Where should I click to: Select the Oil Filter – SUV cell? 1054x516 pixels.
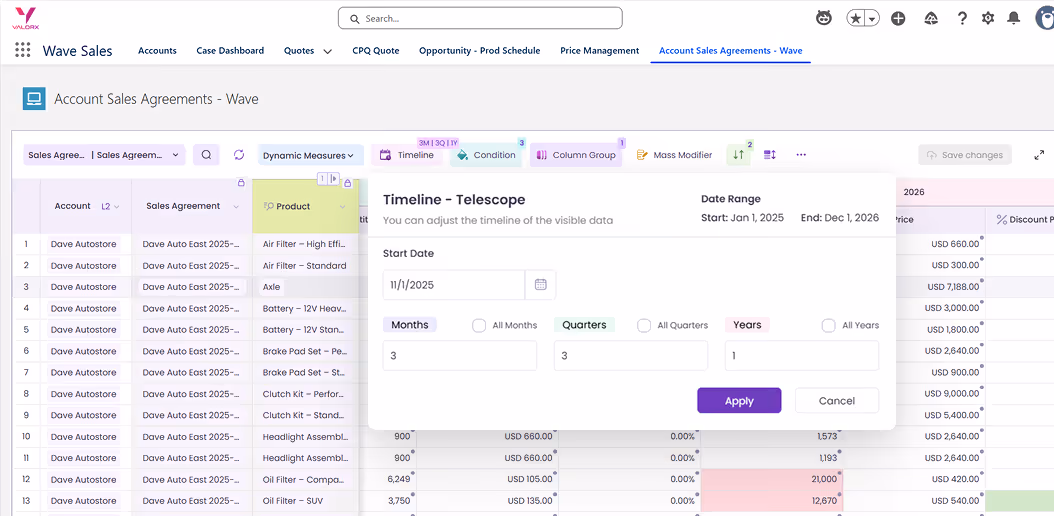click(x=306, y=501)
